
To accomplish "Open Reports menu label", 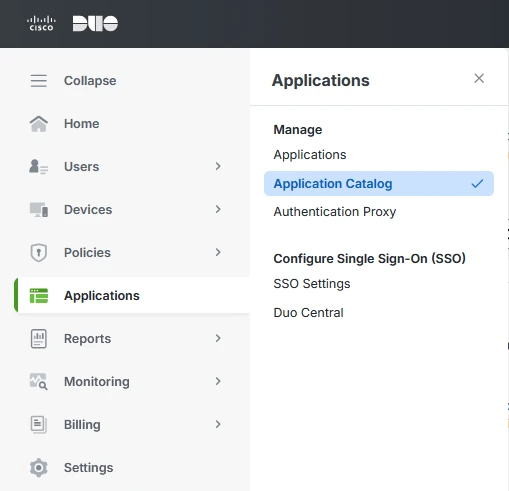I will 87,339.
